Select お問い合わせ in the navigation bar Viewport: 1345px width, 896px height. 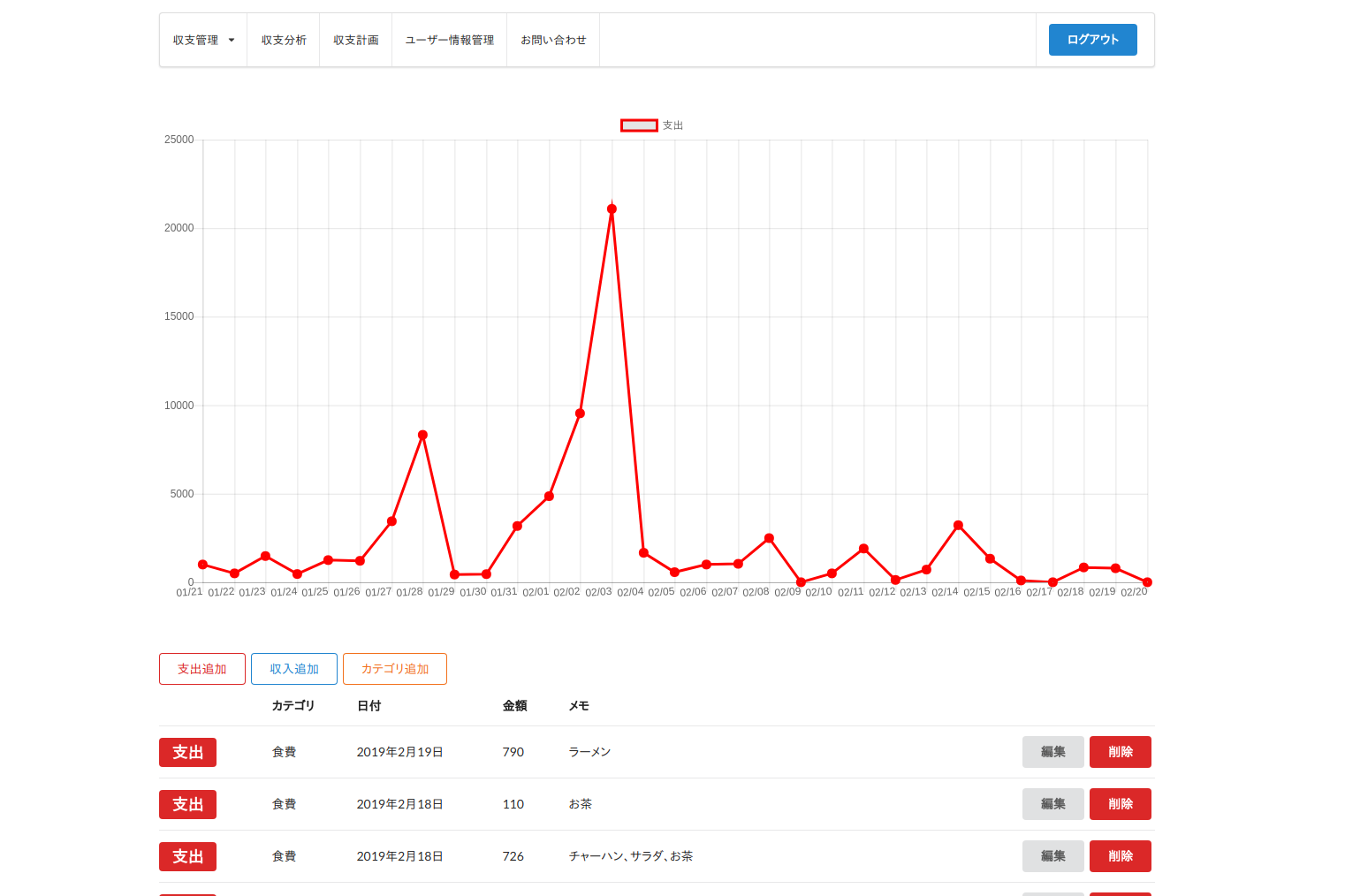[553, 41]
